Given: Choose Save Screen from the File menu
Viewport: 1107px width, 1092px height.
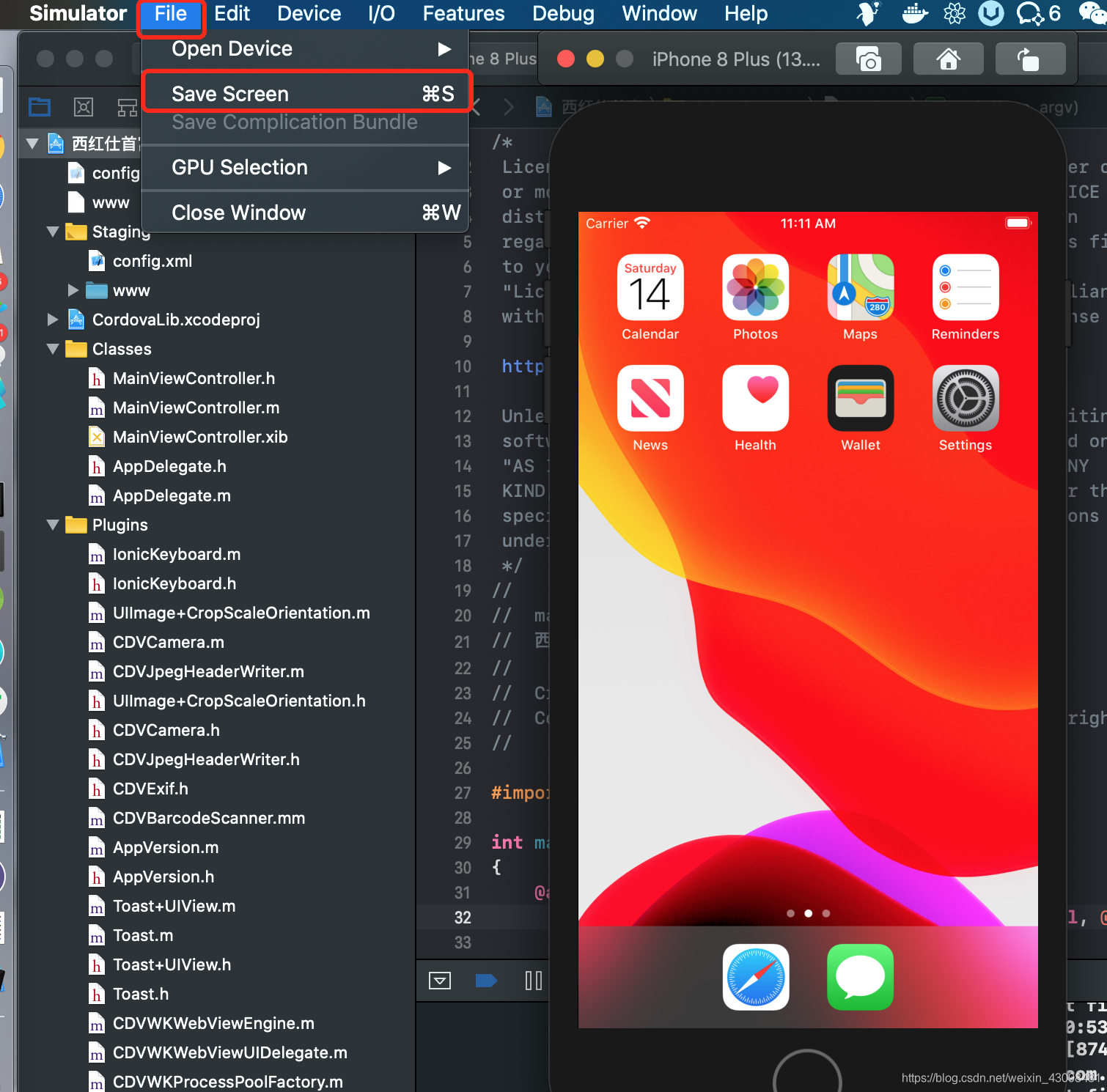Looking at the screenshot, I should [306, 92].
